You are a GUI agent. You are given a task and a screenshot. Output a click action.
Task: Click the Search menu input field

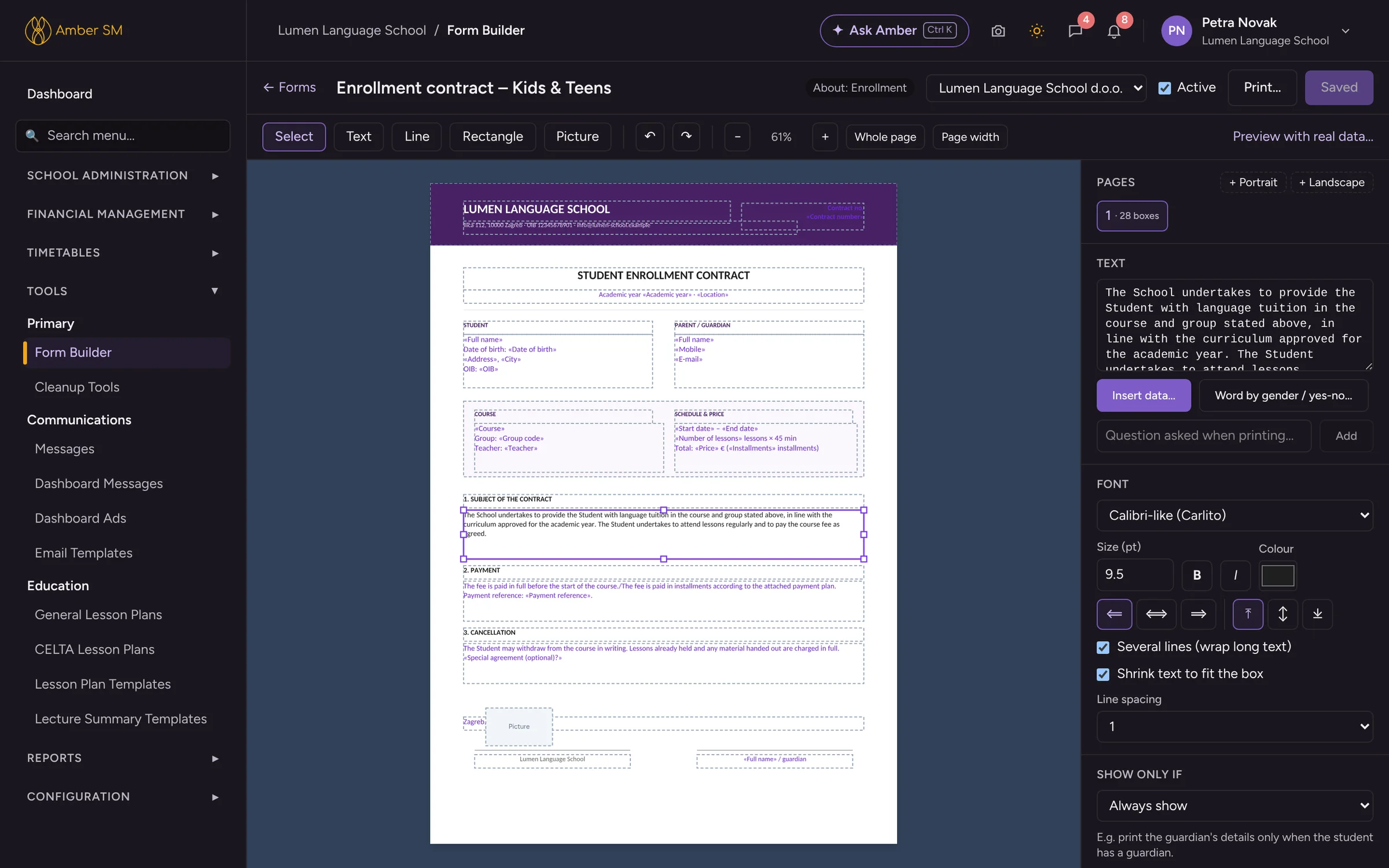123,136
